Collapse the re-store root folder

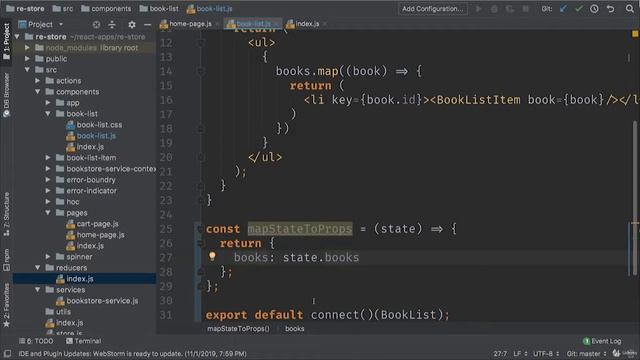[17, 37]
